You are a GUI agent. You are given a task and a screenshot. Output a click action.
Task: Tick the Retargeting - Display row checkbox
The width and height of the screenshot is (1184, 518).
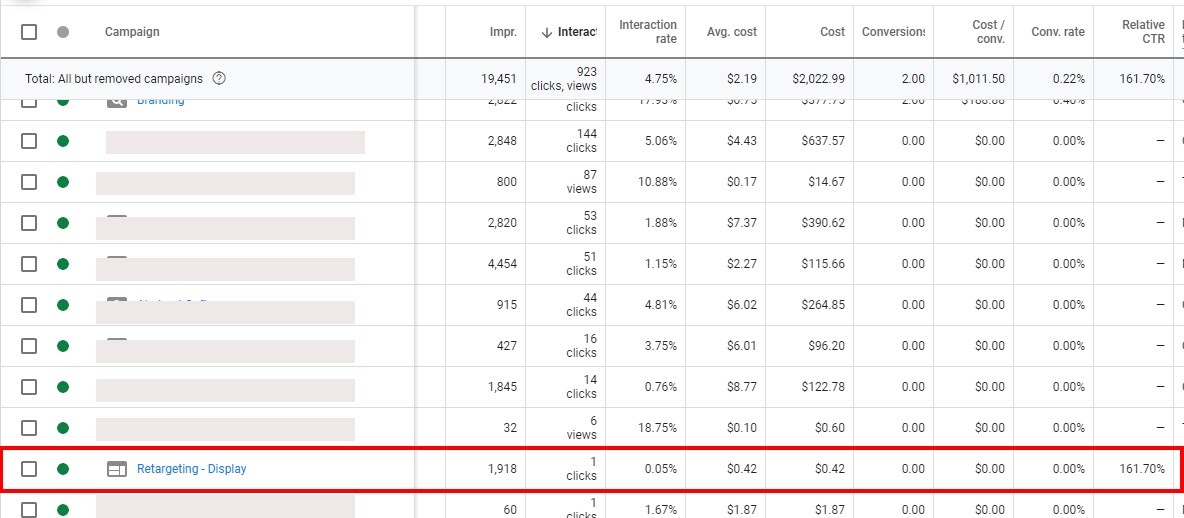[29, 469]
